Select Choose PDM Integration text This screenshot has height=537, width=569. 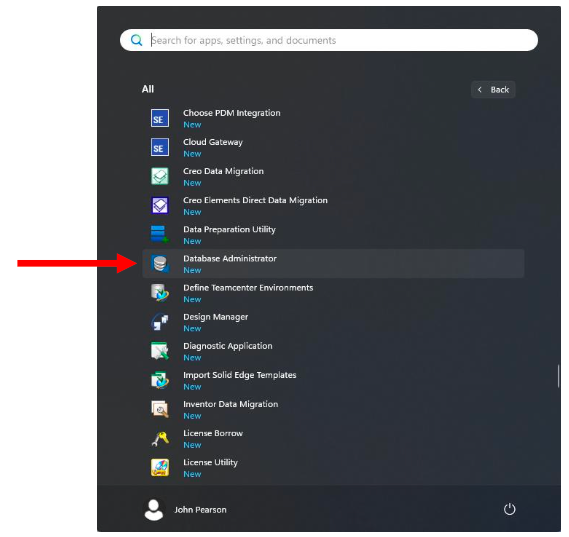tap(232, 113)
